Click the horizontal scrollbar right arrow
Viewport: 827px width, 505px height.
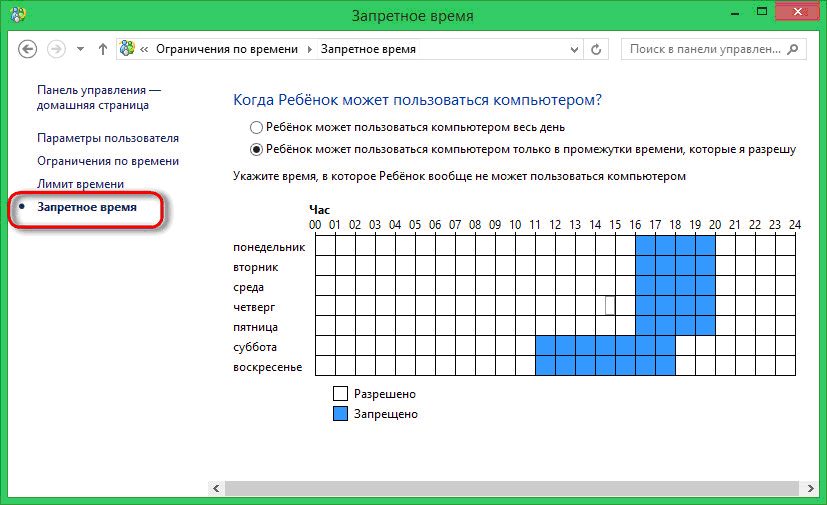pos(810,488)
